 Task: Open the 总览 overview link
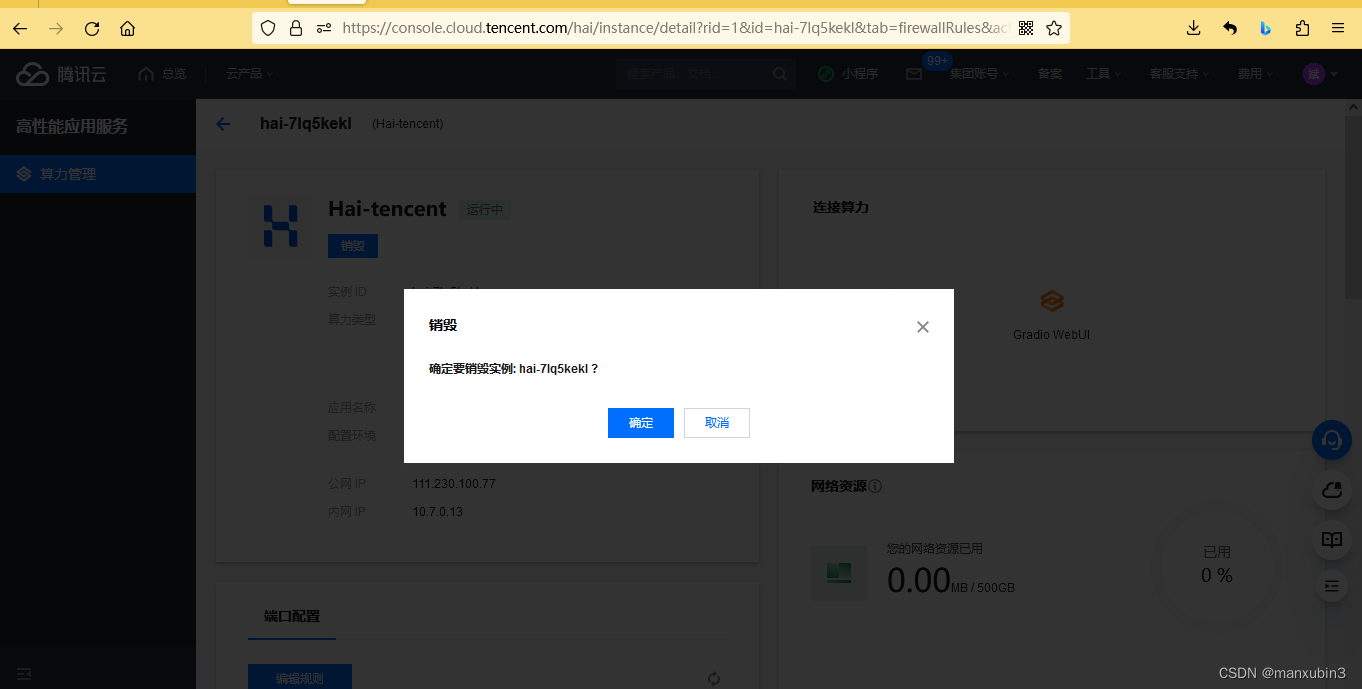pyautogui.click(x=163, y=74)
